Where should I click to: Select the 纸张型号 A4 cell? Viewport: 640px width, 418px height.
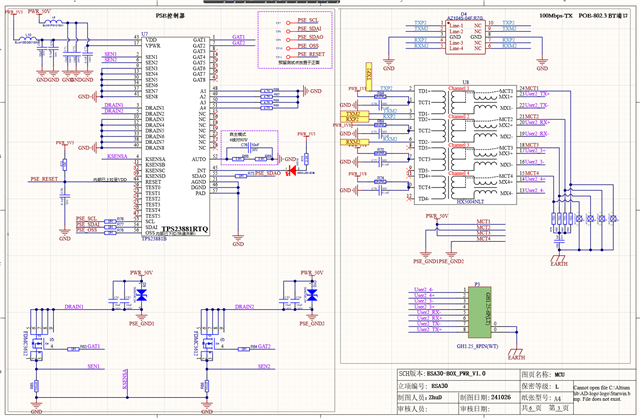point(546,397)
